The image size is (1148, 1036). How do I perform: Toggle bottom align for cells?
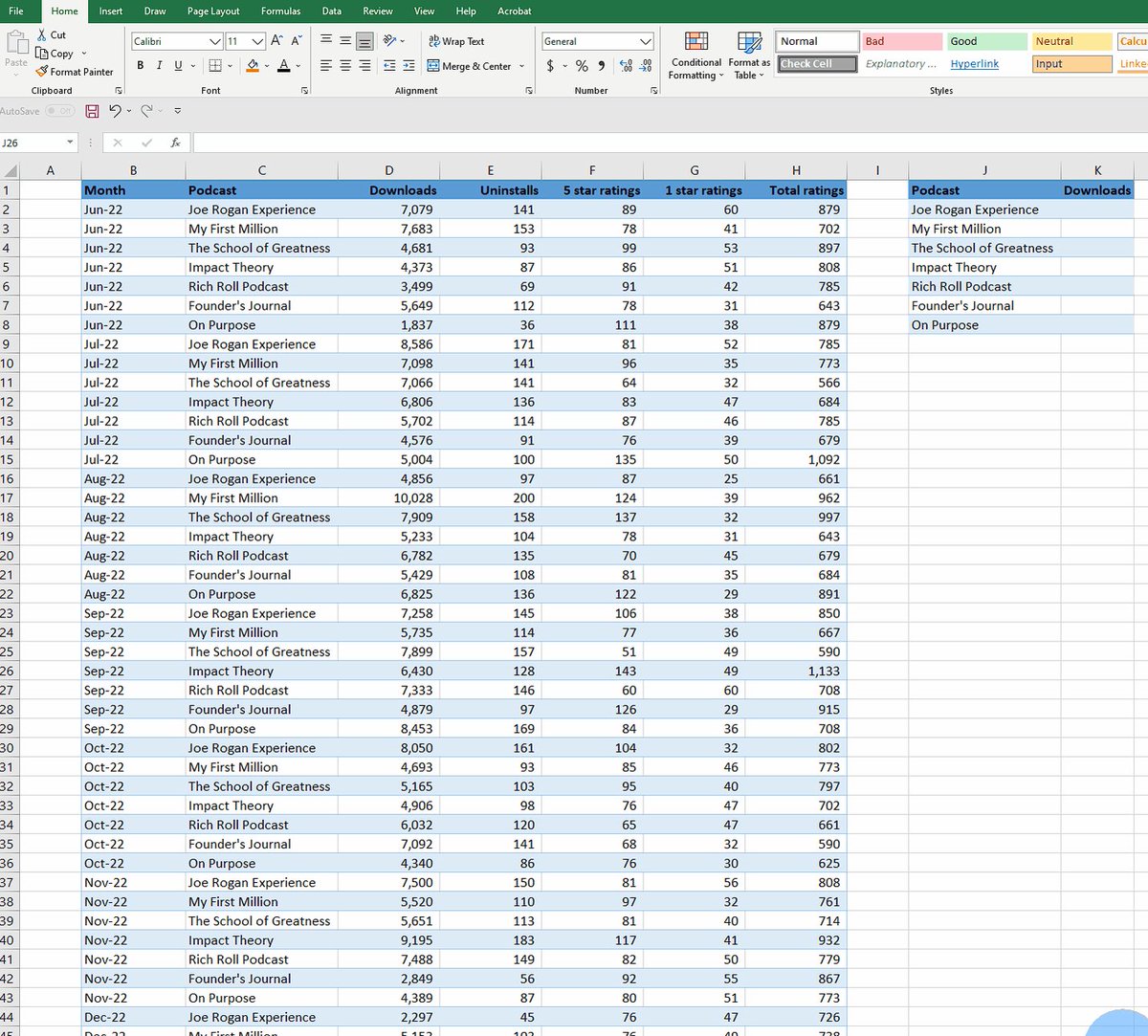(x=364, y=41)
